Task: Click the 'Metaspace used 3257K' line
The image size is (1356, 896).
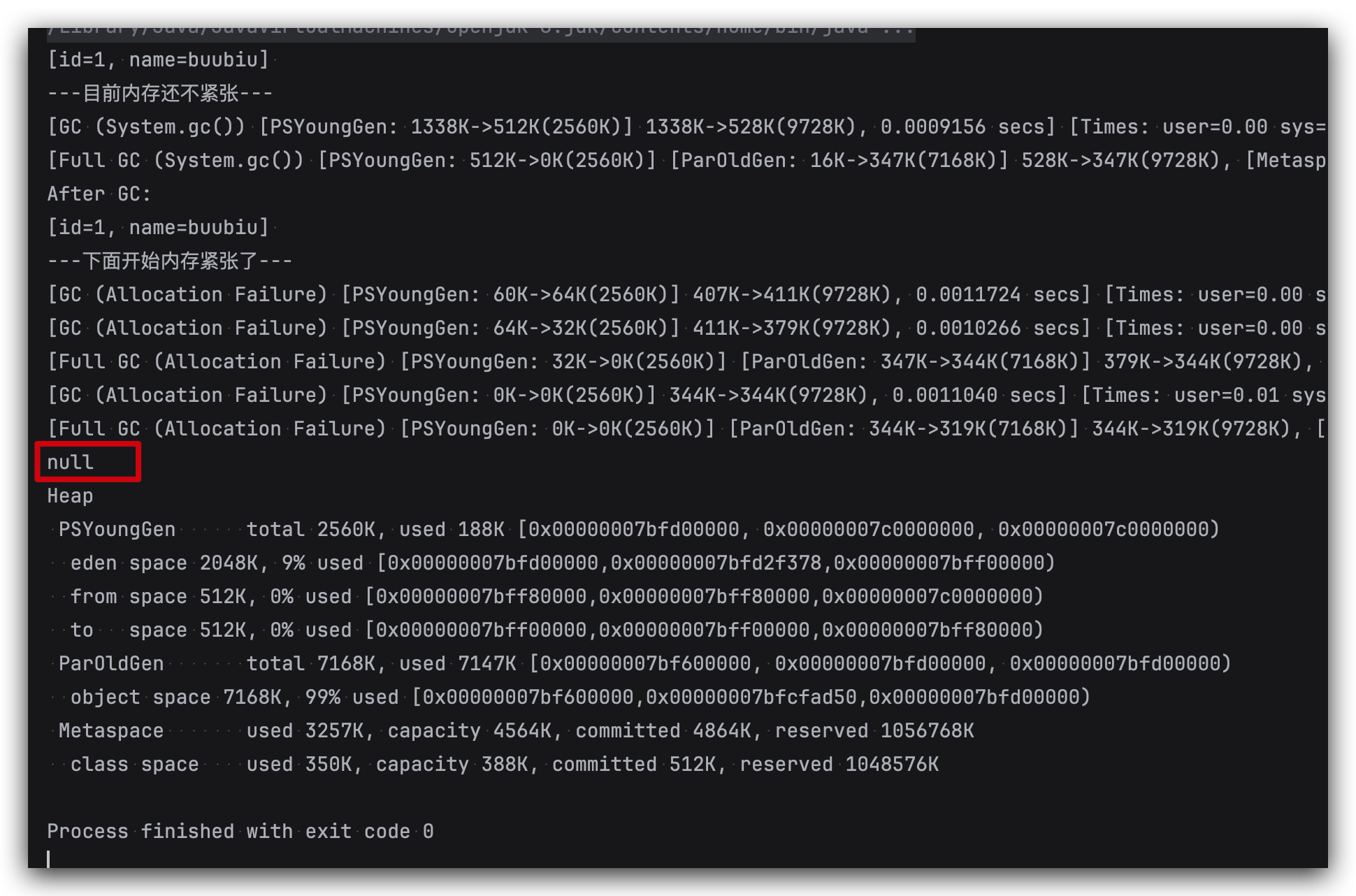Action: coord(516,731)
